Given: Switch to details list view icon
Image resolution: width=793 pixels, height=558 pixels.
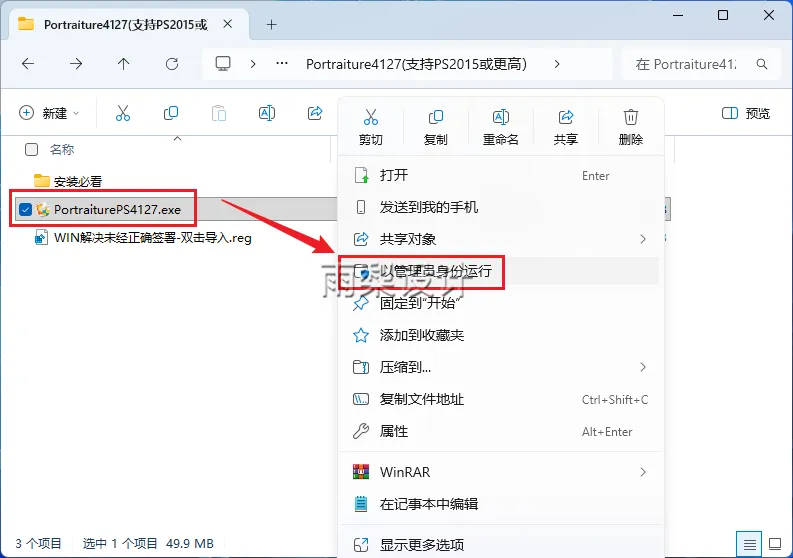Looking at the screenshot, I should [x=750, y=544].
